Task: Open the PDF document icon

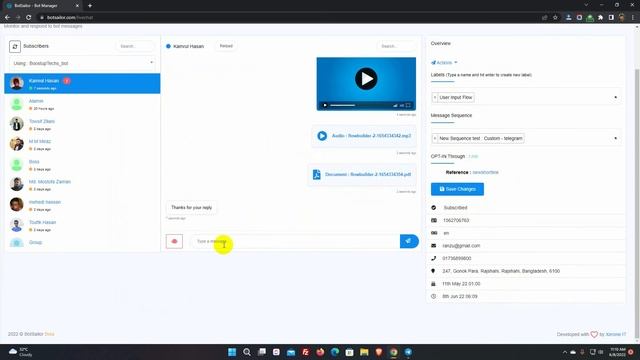Action: (x=316, y=174)
